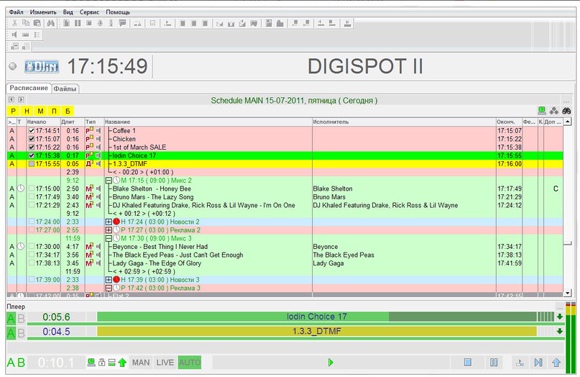Toggle the yellow Б block filter

point(68,111)
